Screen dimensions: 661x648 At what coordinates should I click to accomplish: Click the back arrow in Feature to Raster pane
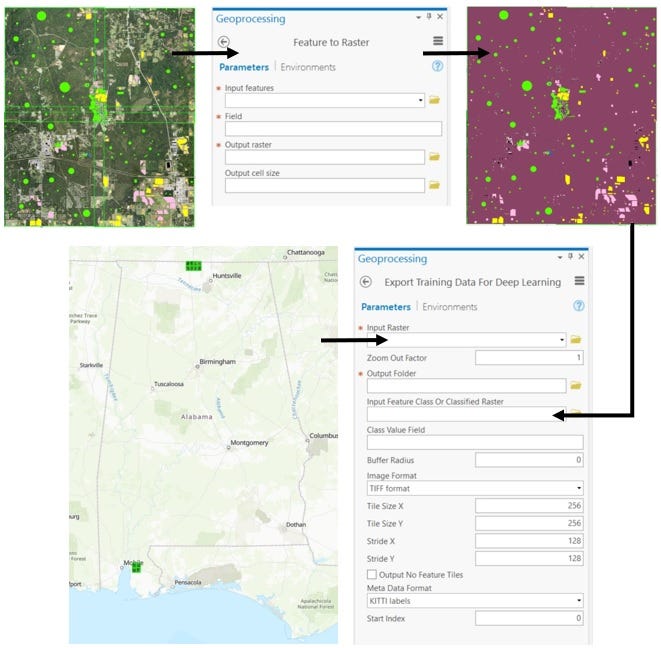click(x=223, y=42)
